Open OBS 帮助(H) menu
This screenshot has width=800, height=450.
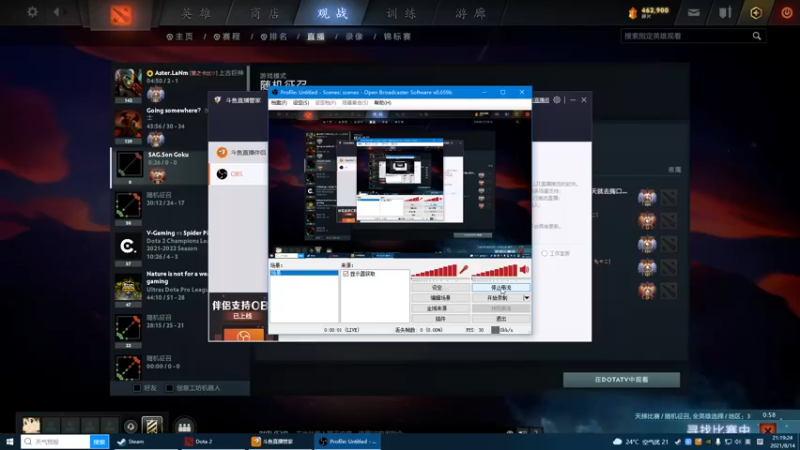point(383,103)
